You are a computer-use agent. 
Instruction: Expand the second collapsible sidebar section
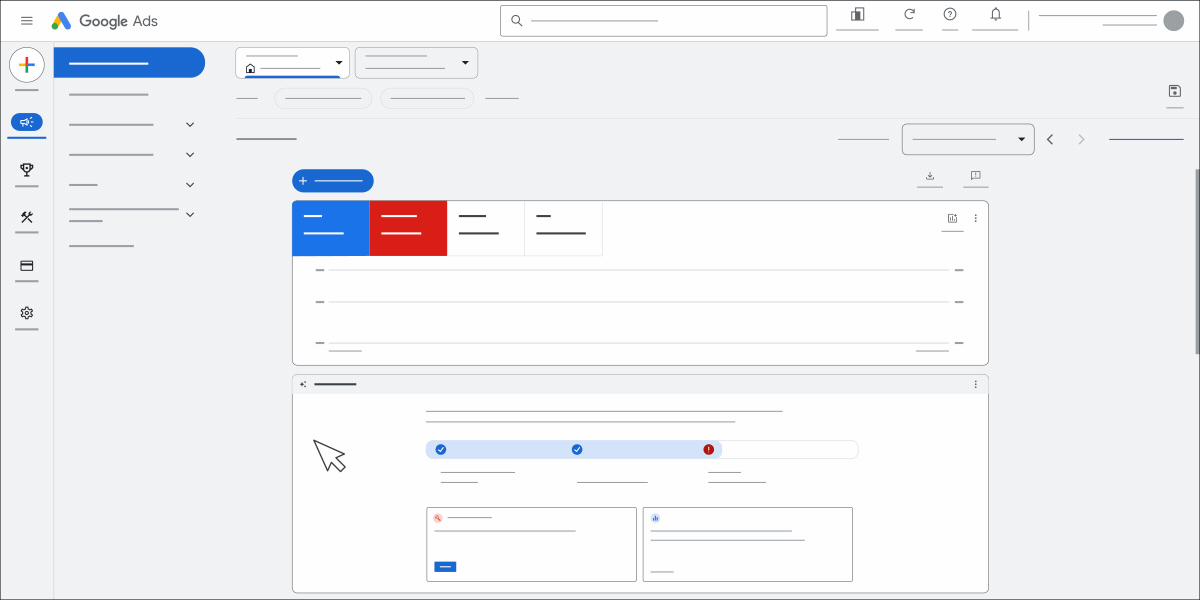[190, 154]
